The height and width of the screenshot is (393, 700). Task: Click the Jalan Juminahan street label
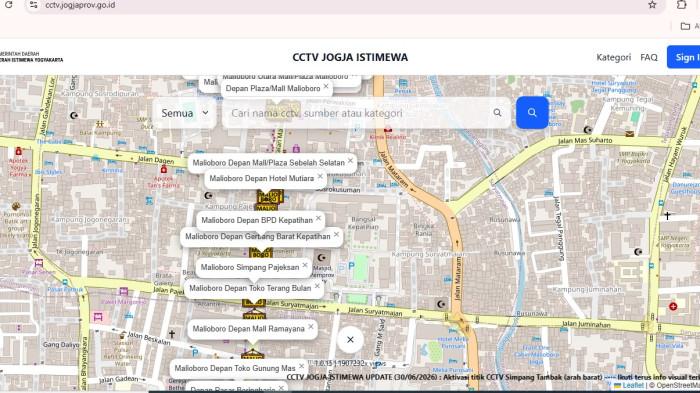tap(586, 324)
